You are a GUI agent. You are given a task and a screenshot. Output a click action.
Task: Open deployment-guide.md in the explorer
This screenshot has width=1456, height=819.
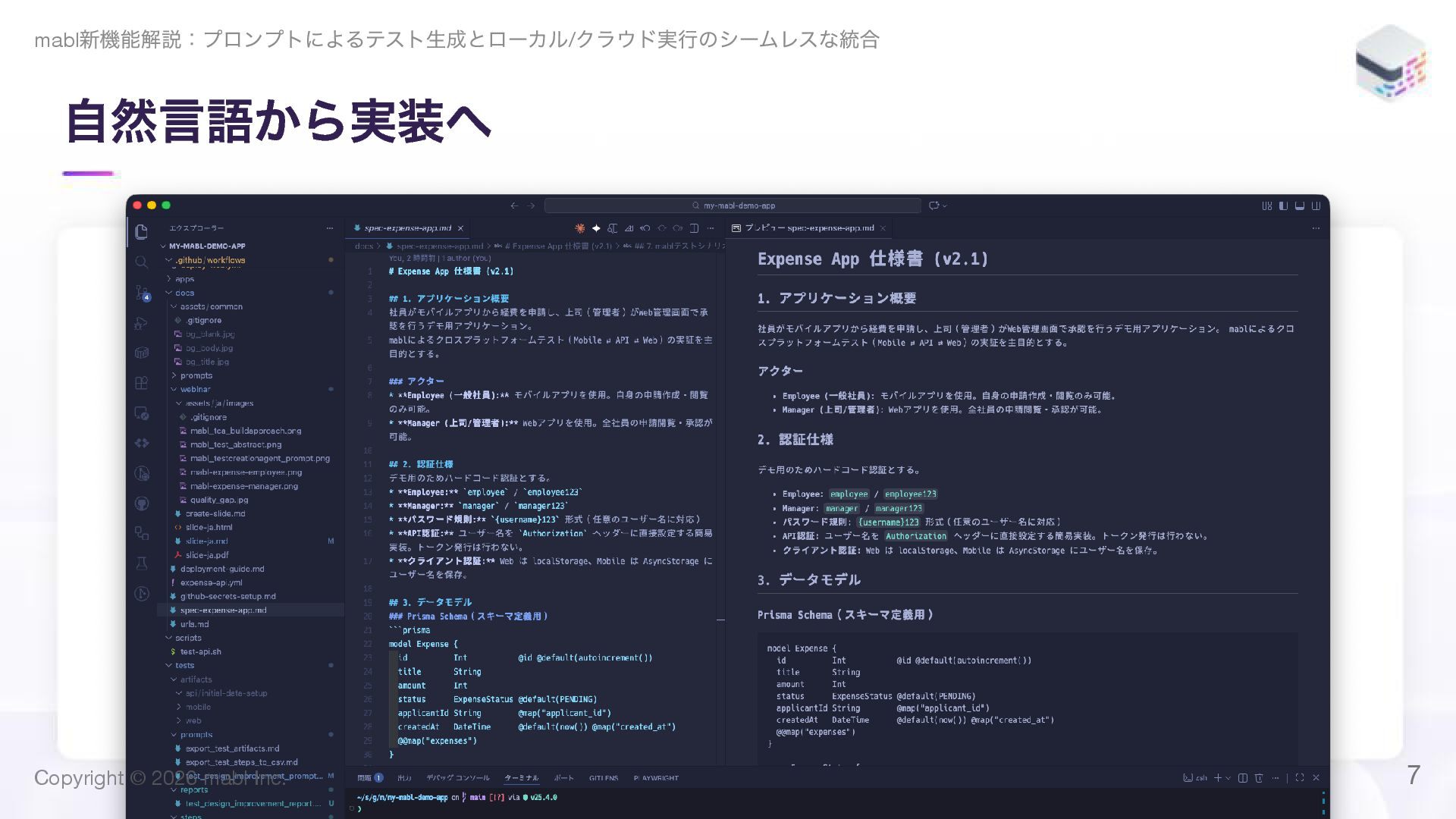pos(222,569)
